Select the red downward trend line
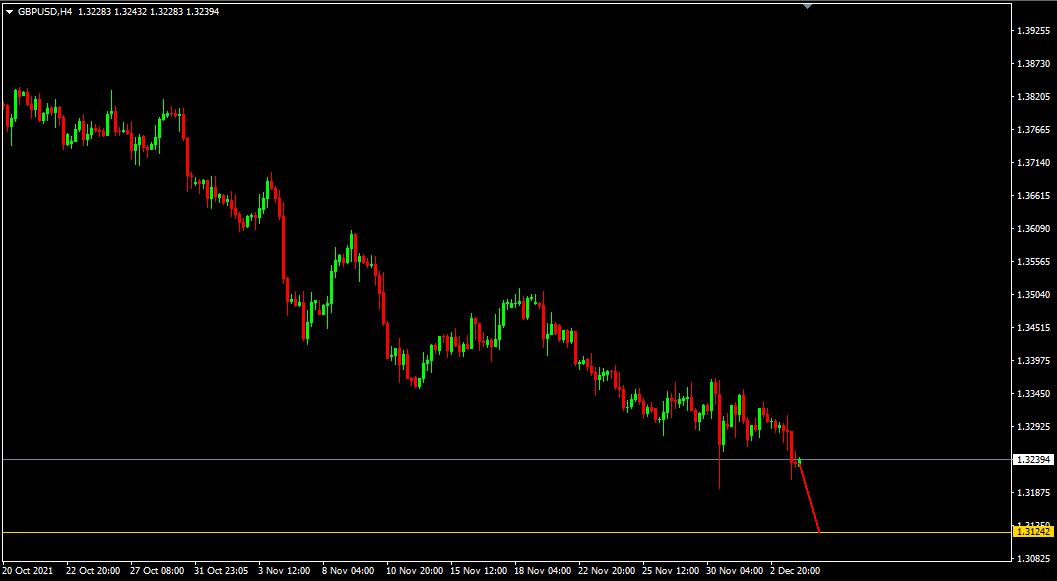 809,497
